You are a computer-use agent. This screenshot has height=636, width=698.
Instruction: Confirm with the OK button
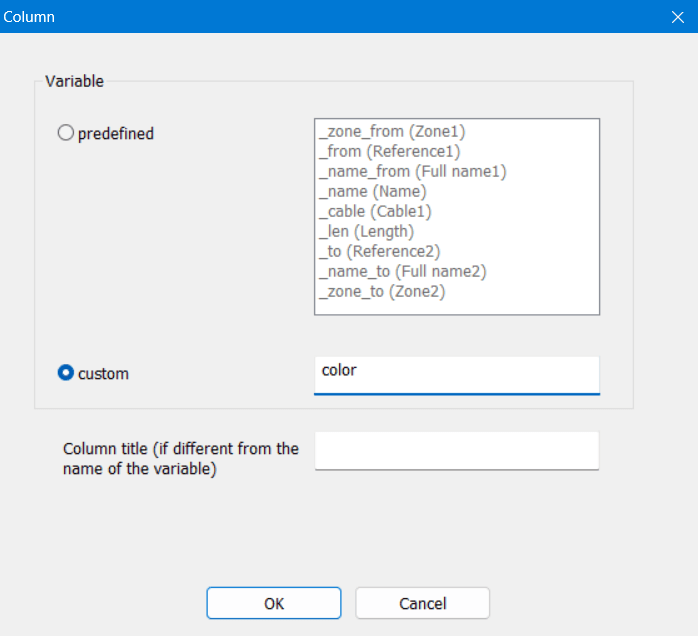click(274, 603)
